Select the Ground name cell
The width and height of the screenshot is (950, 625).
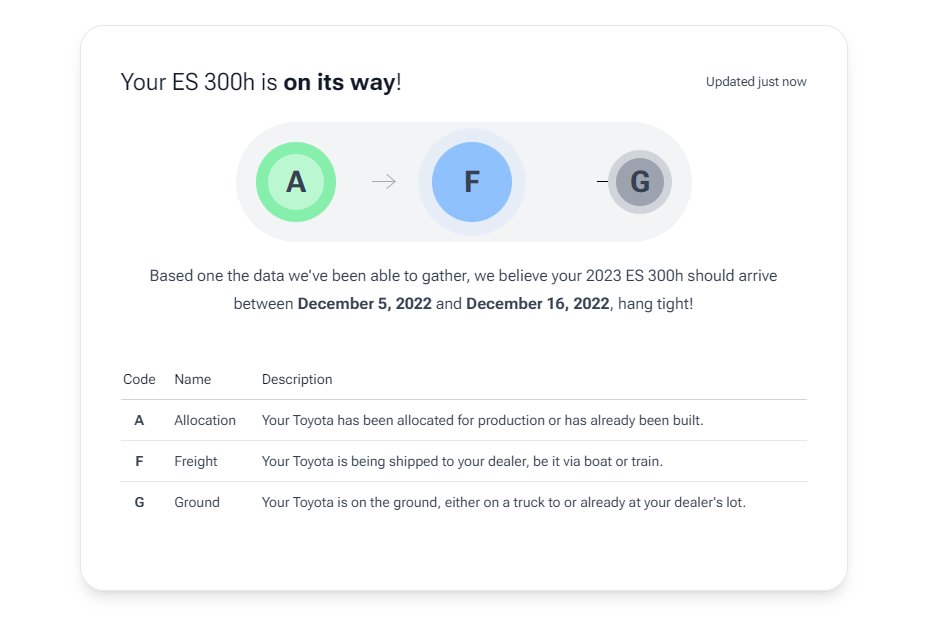[x=197, y=503]
